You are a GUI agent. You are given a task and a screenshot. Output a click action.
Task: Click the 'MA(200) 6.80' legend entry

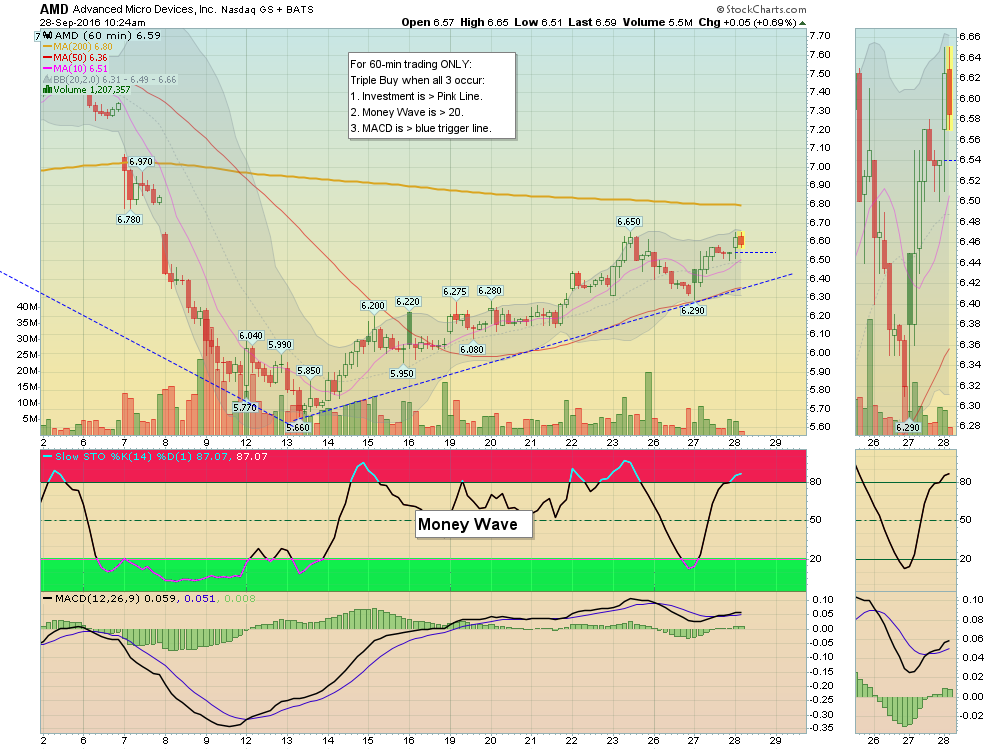point(83,47)
